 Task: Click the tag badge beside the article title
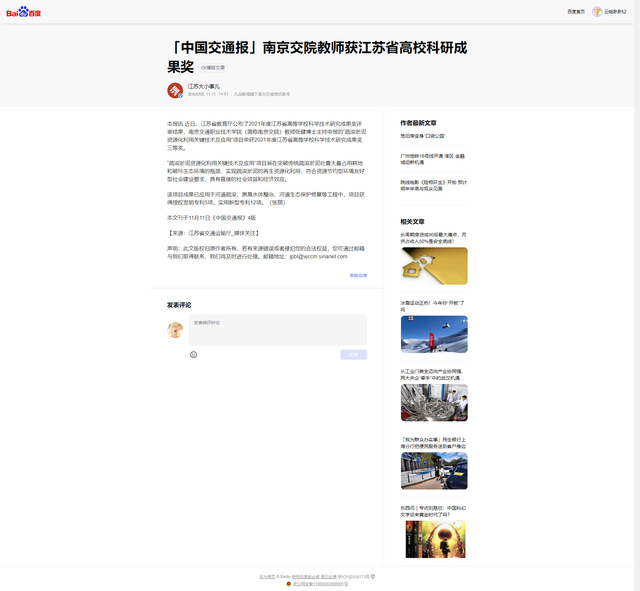click(x=213, y=68)
